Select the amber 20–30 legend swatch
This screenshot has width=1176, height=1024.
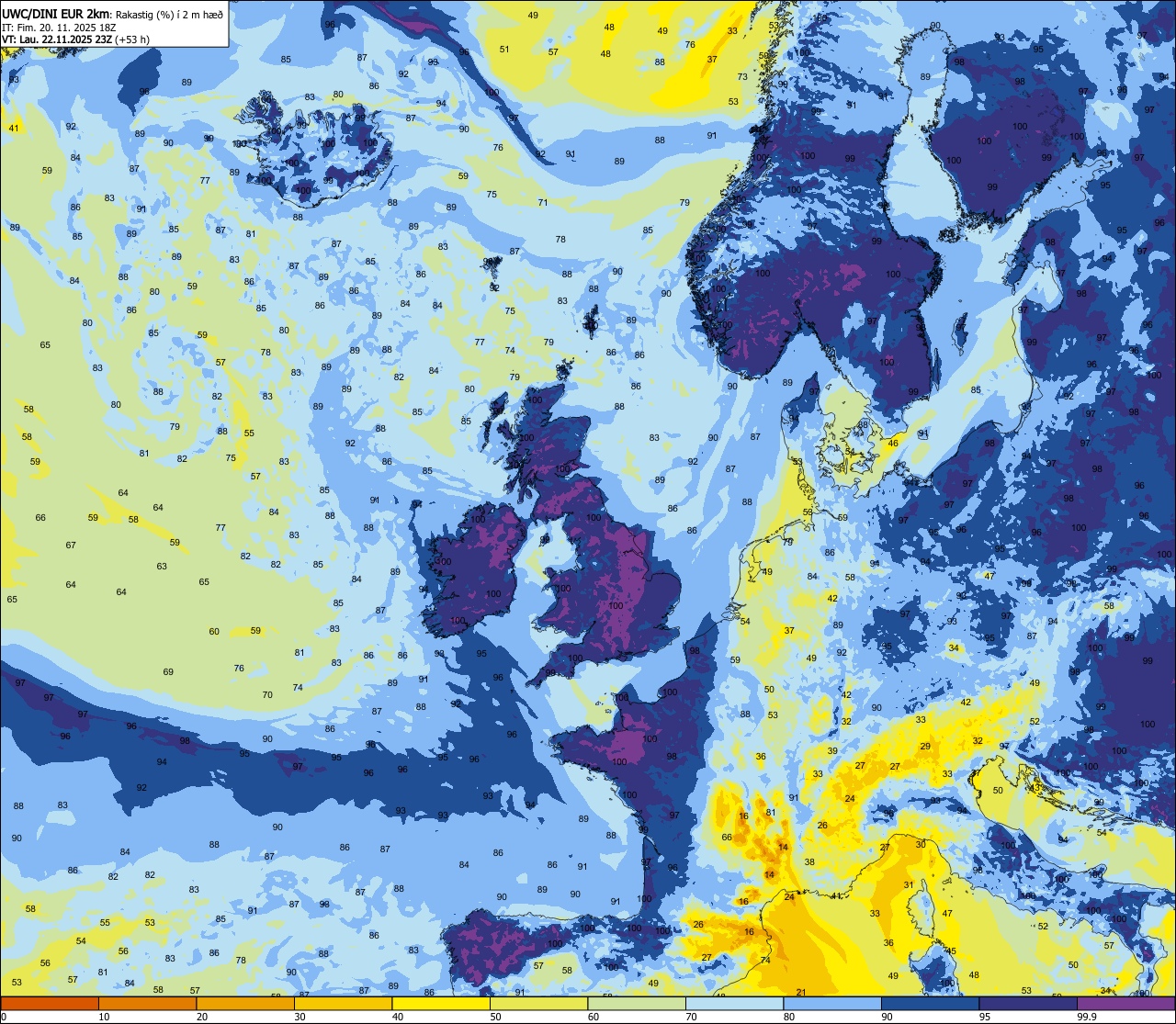click(x=245, y=1003)
